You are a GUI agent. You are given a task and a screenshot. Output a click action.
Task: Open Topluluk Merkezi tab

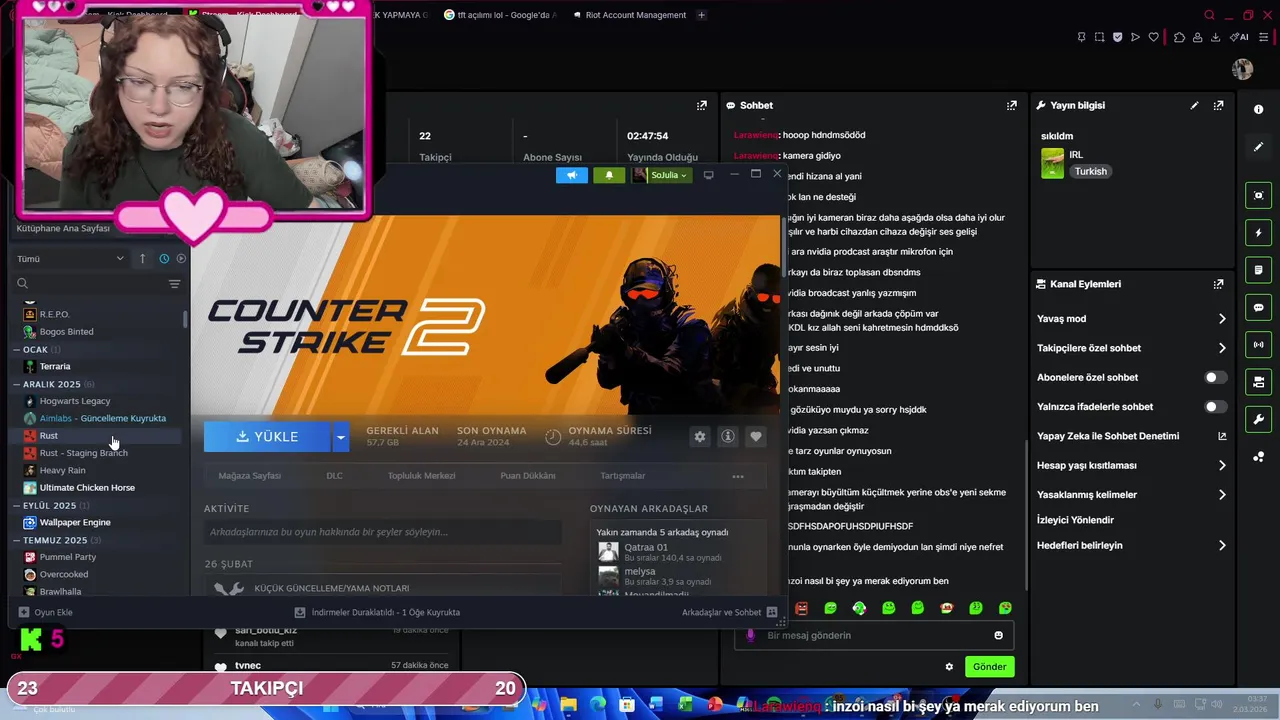pos(421,476)
